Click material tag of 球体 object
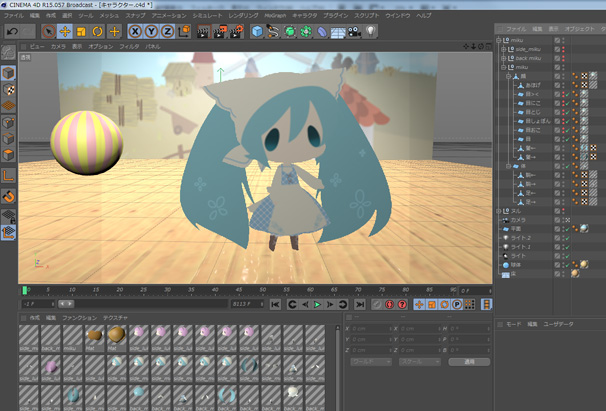This screenshot has width=606, height=411. 584,264
